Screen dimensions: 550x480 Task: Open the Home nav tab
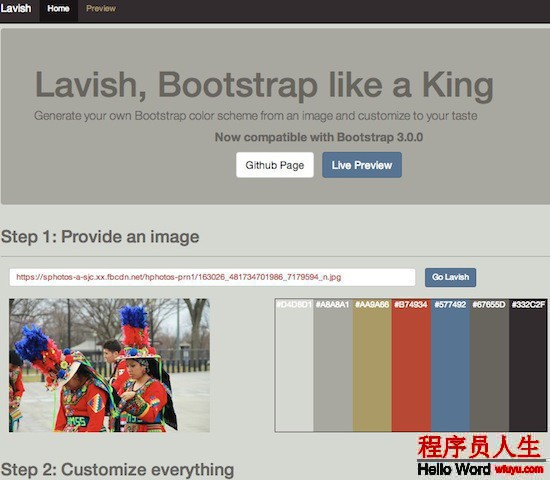[58, 9]
